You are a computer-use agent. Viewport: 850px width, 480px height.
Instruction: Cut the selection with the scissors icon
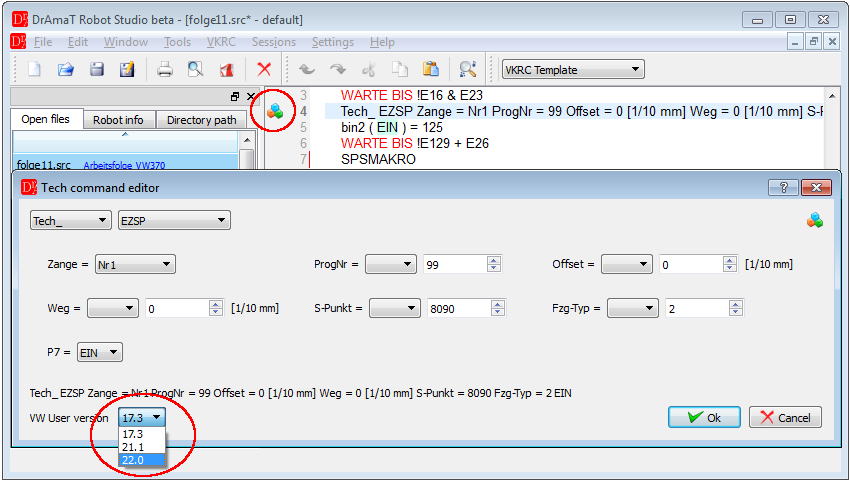(369, 69)
